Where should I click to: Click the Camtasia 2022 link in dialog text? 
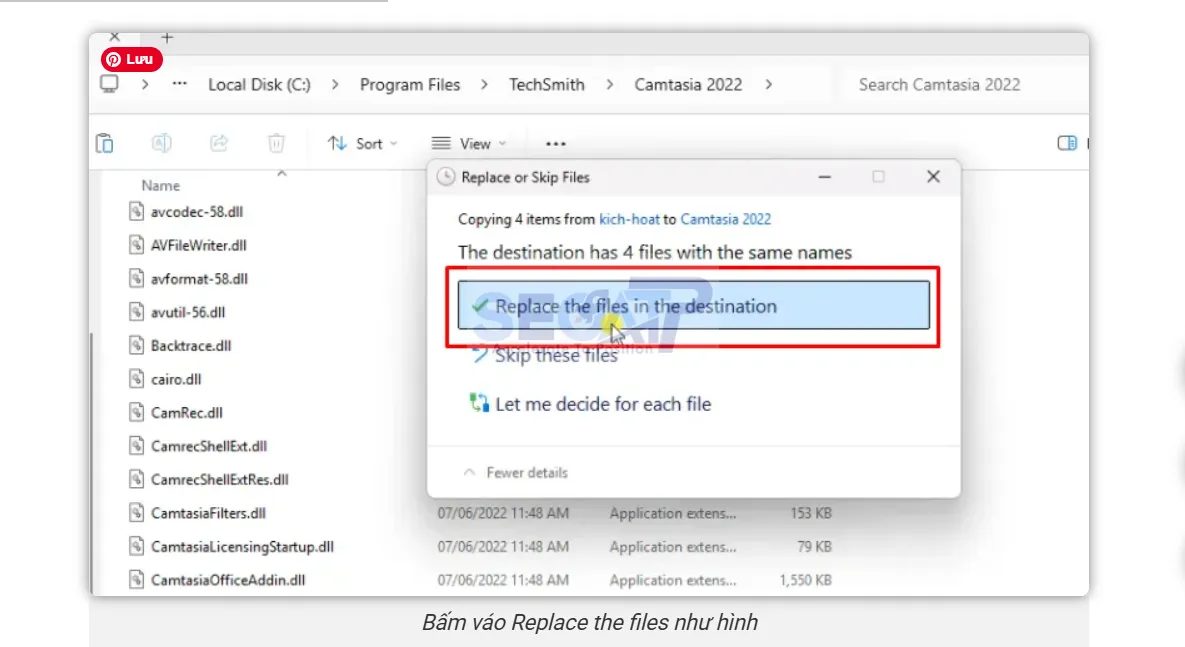725,219
